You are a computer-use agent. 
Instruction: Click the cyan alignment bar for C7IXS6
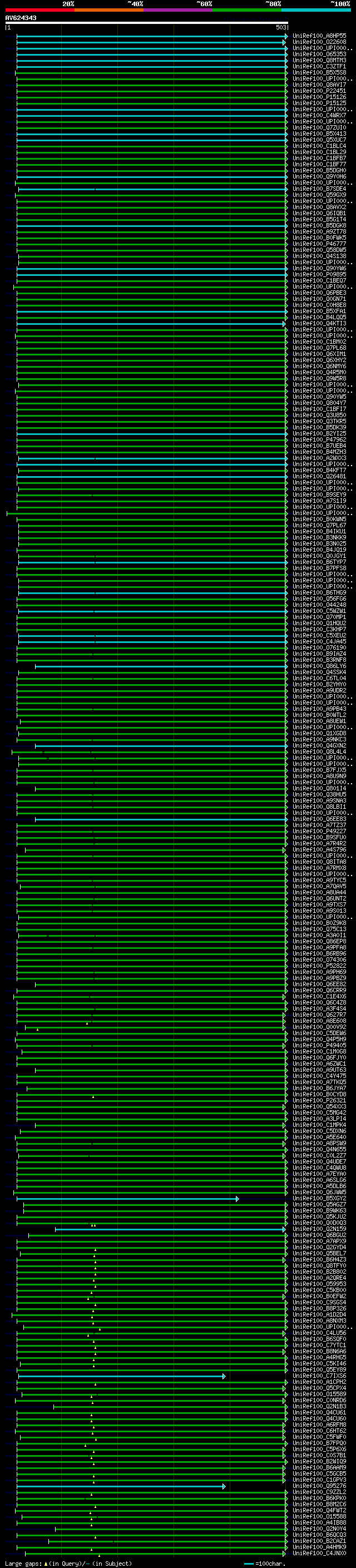click(122, 1376)
